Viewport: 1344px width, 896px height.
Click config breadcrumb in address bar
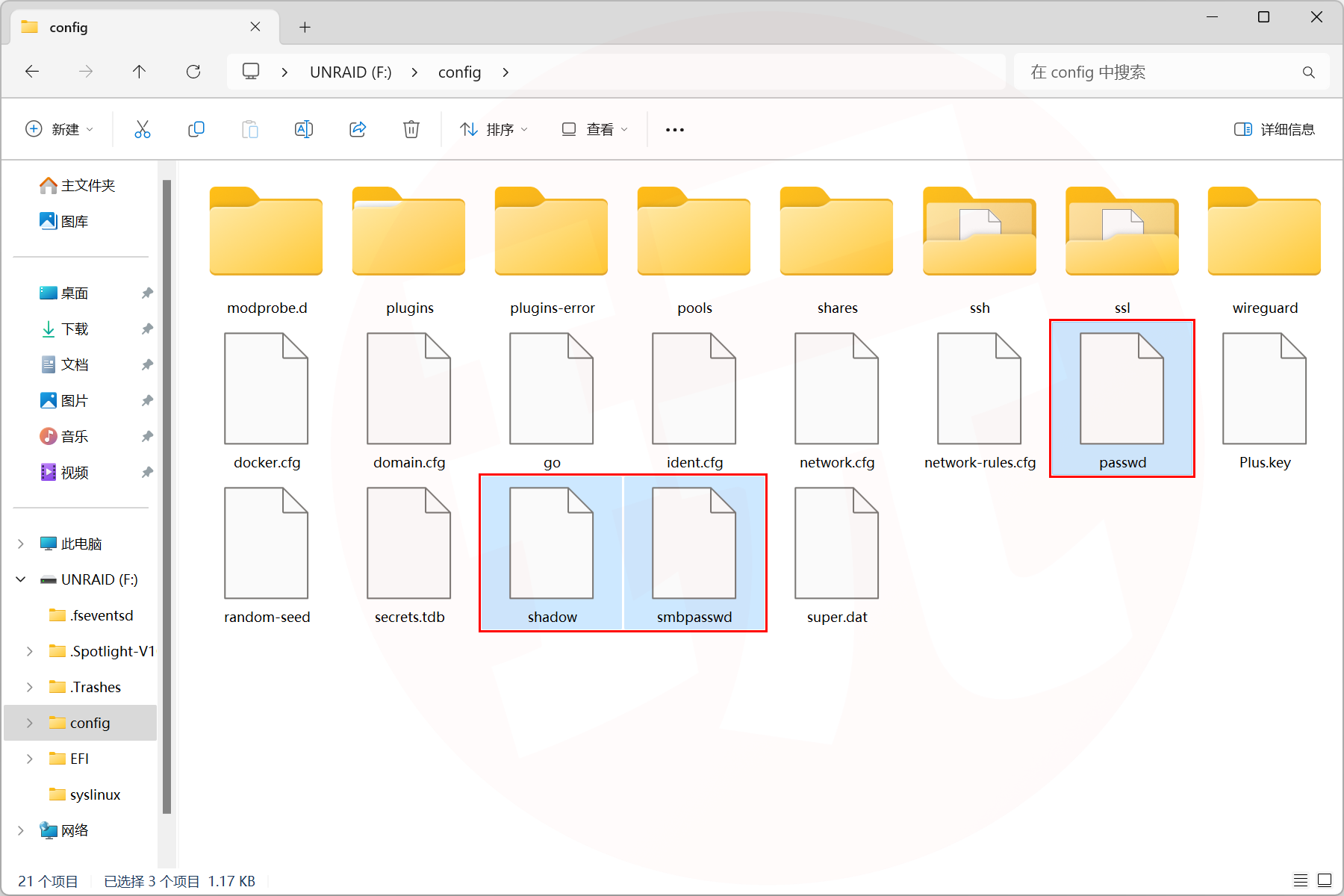tap(459, 72)
